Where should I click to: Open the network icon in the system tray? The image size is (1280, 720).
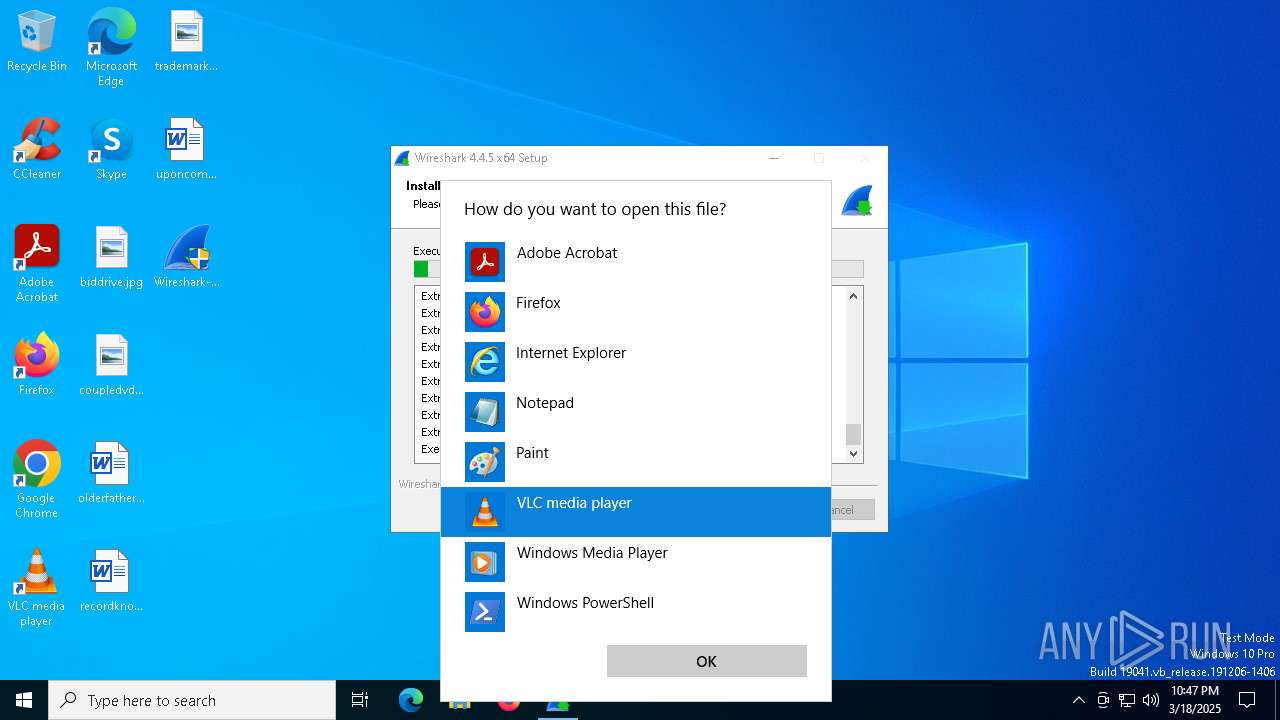point(1127,700)
